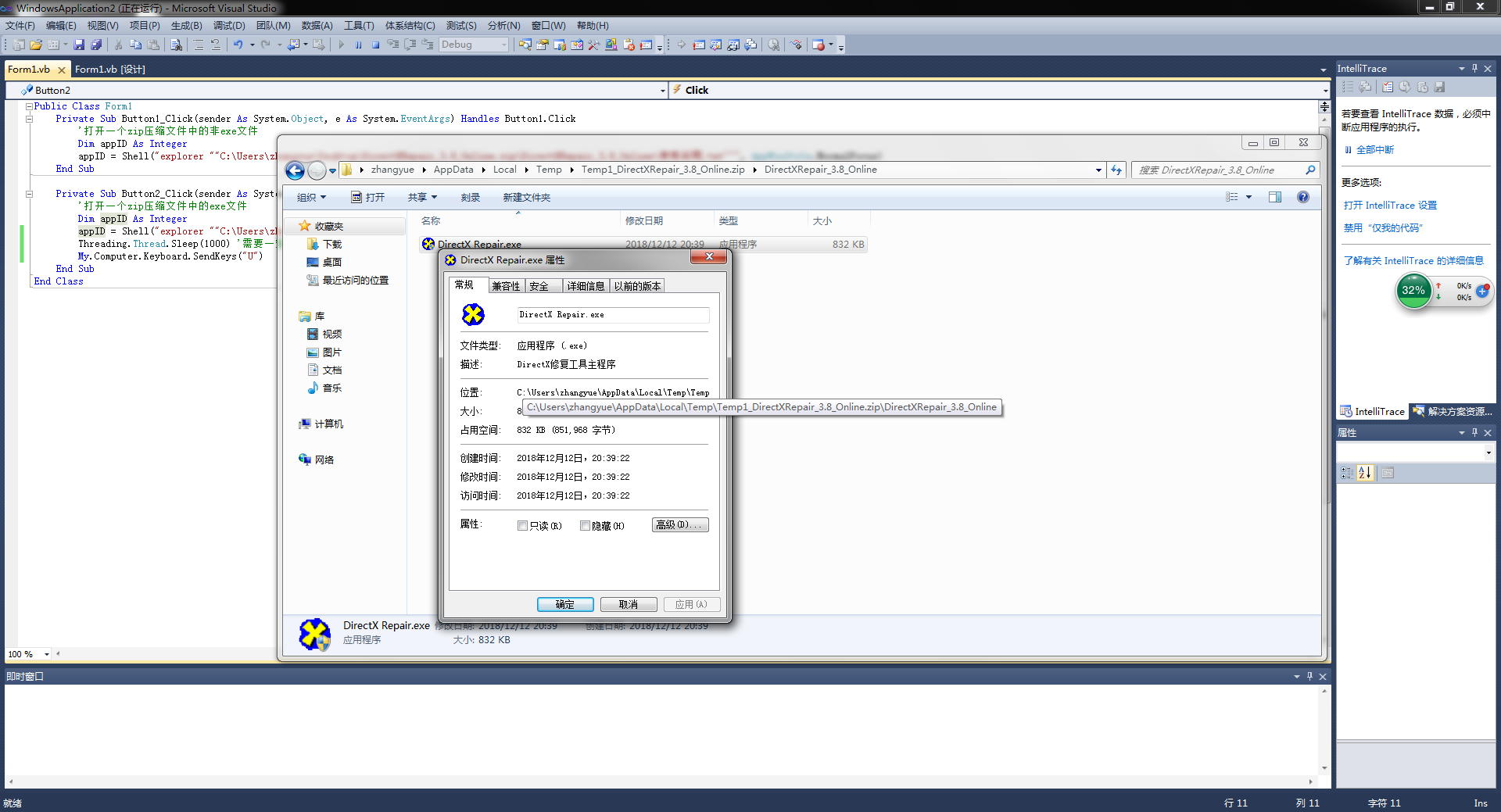Click 打开 IntelliTrace 设置 link
Screen dimensions: 1501x812
pos(1390,206)
